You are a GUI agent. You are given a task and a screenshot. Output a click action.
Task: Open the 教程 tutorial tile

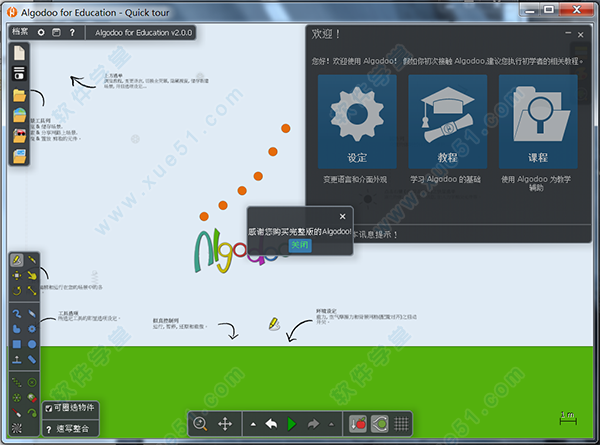(x=447, y=122)
